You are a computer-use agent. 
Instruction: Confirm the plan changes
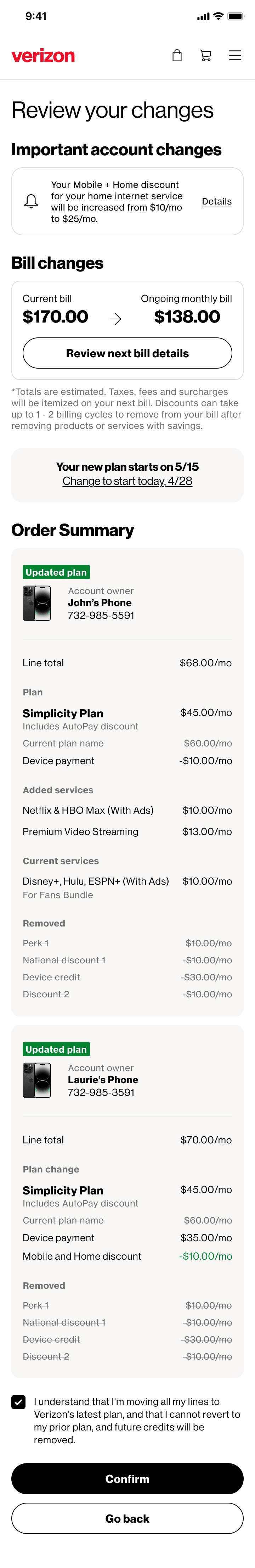(x=127, y=1479)
